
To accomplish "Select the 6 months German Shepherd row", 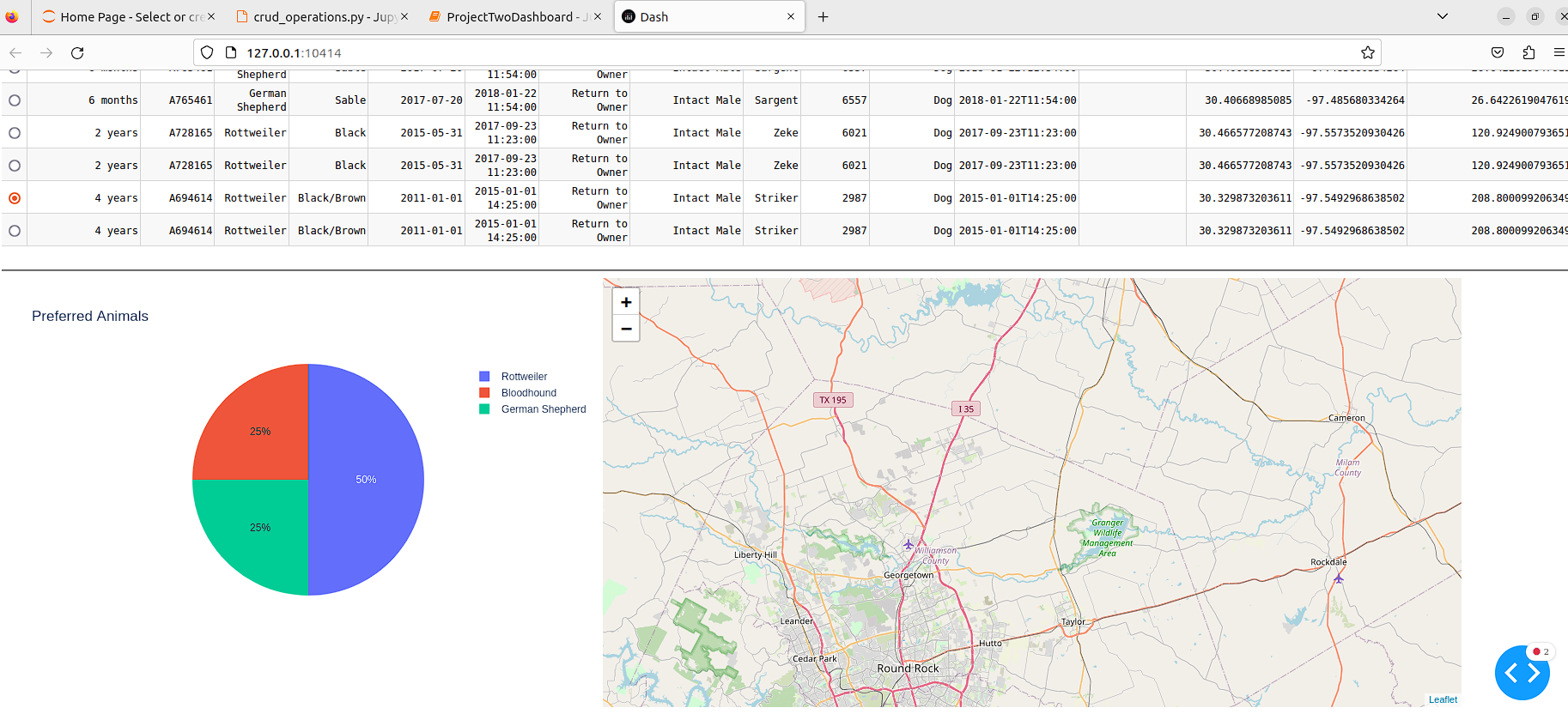I will (15, 100).
